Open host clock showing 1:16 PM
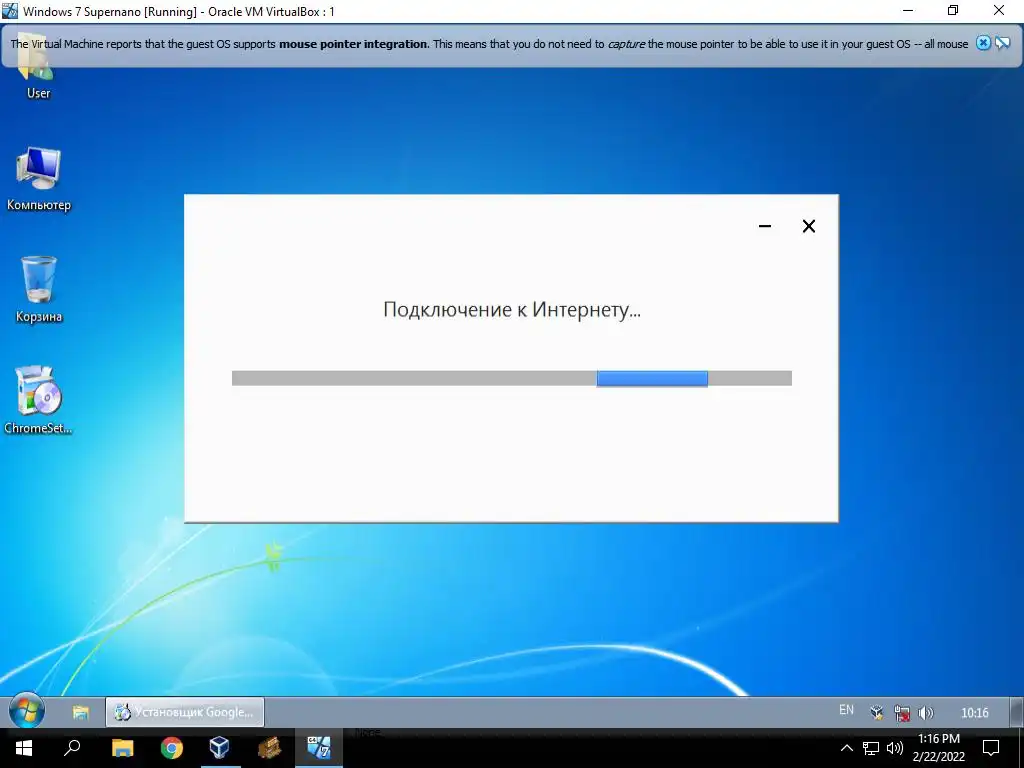The width and height of the screenshot is (1024, 768). [939, 748]
